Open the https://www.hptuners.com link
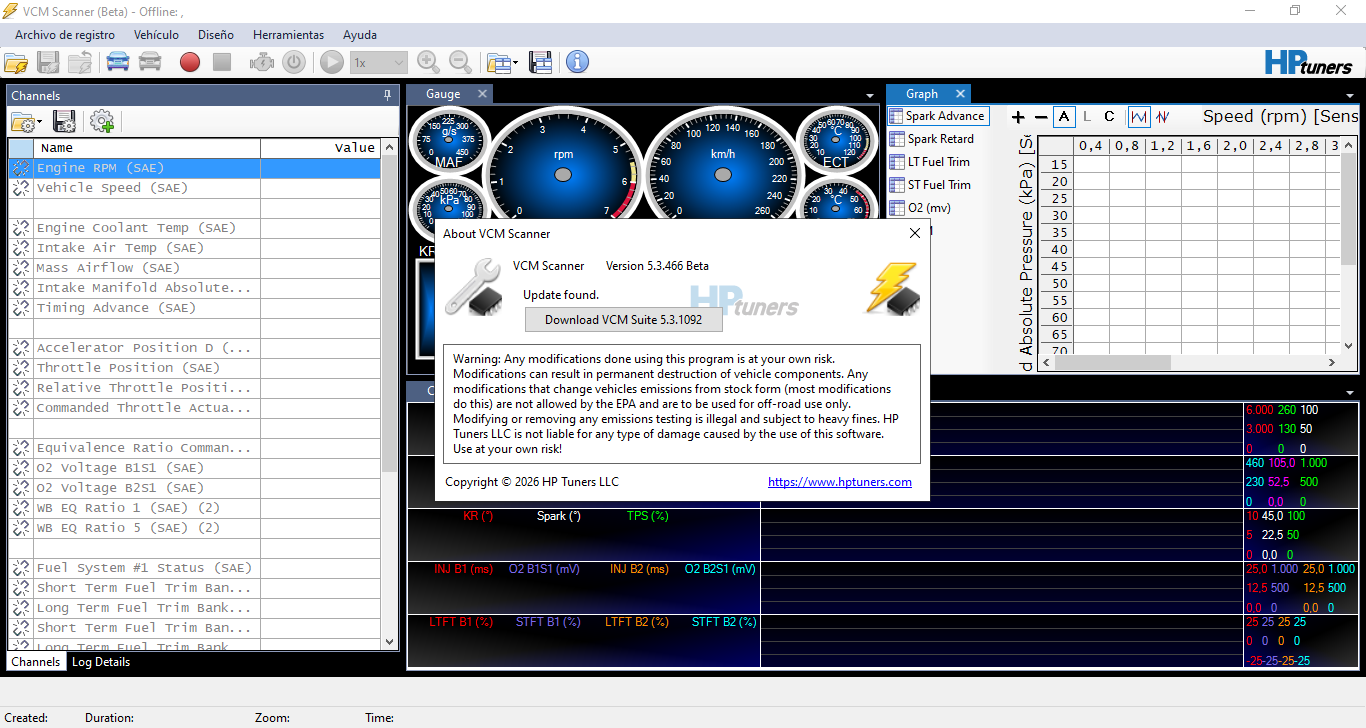This screenshot has height=728, width=1366. coord(840,482)
